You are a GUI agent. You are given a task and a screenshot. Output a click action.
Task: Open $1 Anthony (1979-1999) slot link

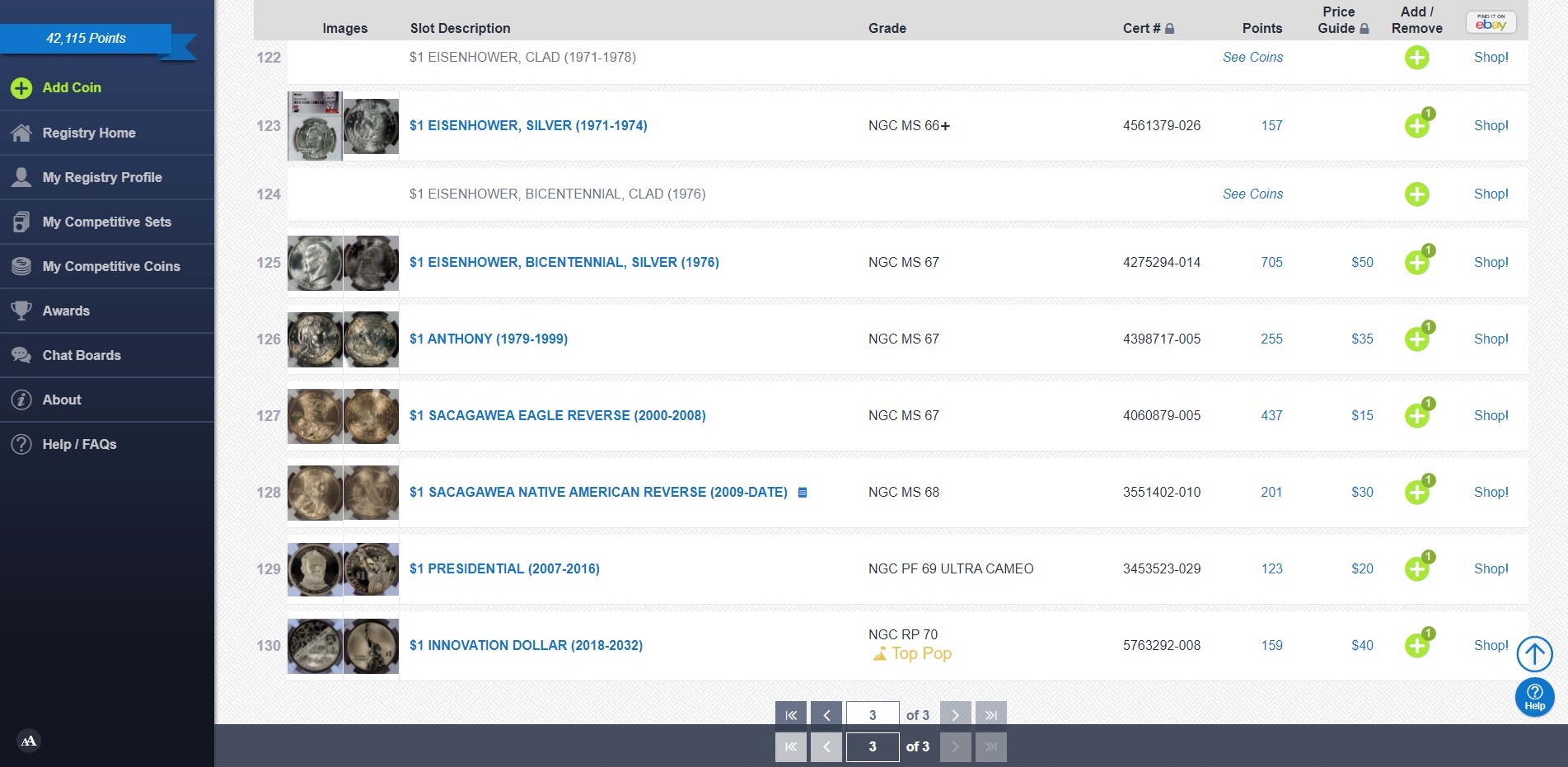click(x=489, y=339)
